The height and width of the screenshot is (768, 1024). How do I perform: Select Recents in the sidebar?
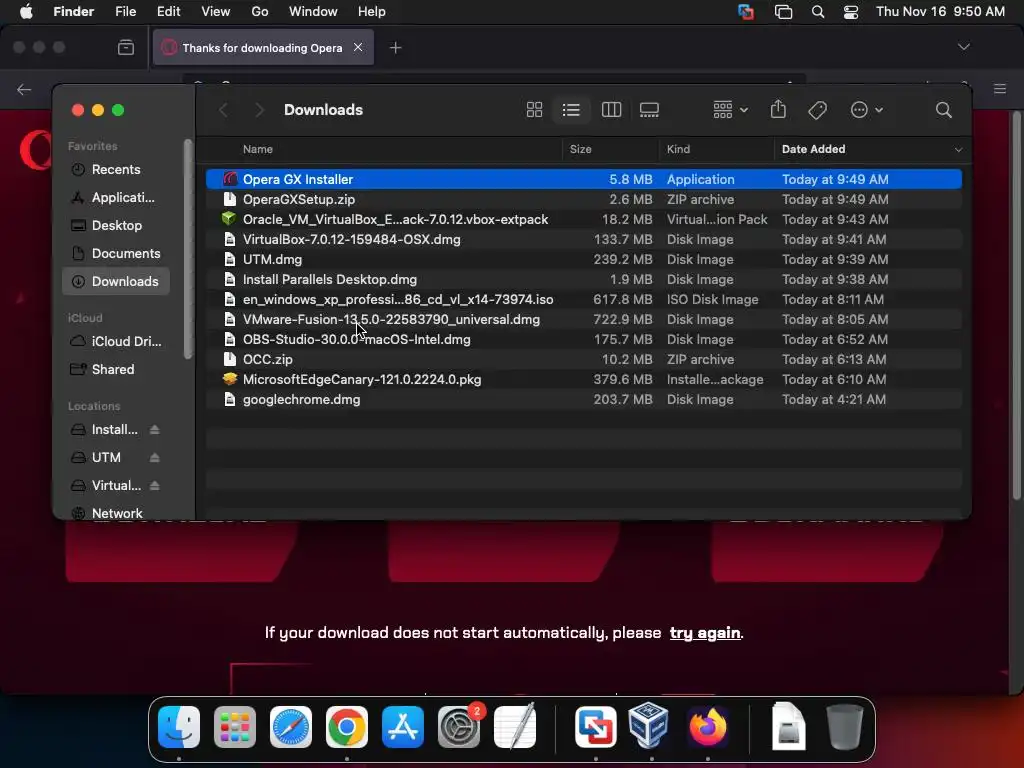point(116,169)
